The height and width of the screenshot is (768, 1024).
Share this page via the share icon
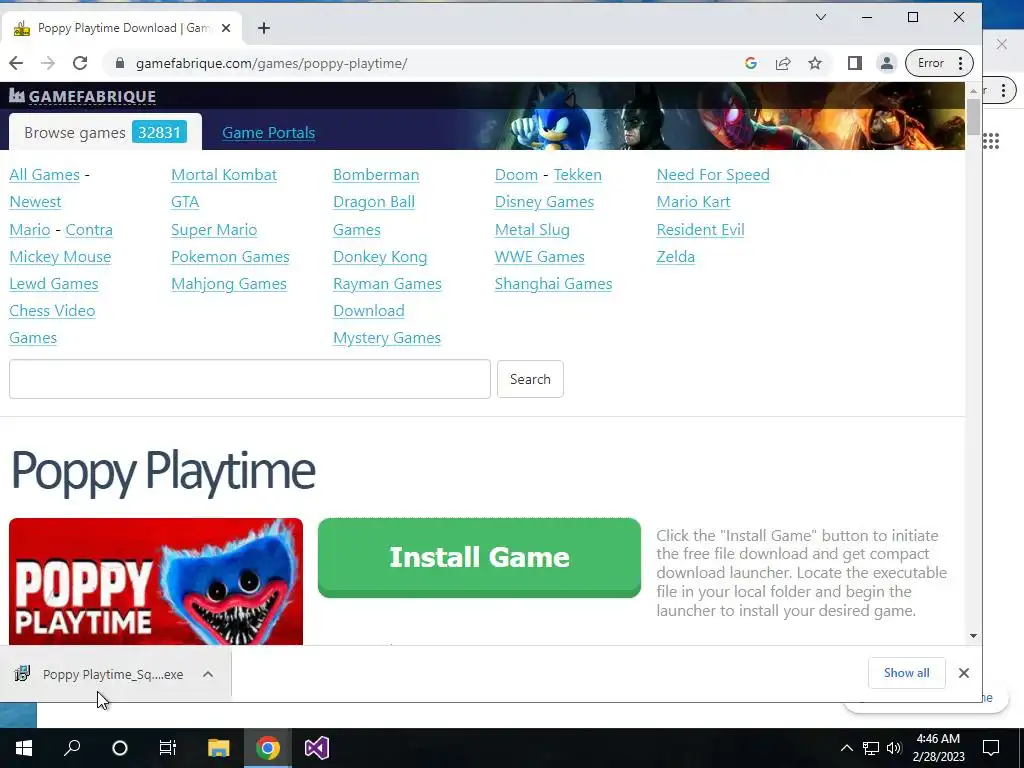tap(783, 63)
